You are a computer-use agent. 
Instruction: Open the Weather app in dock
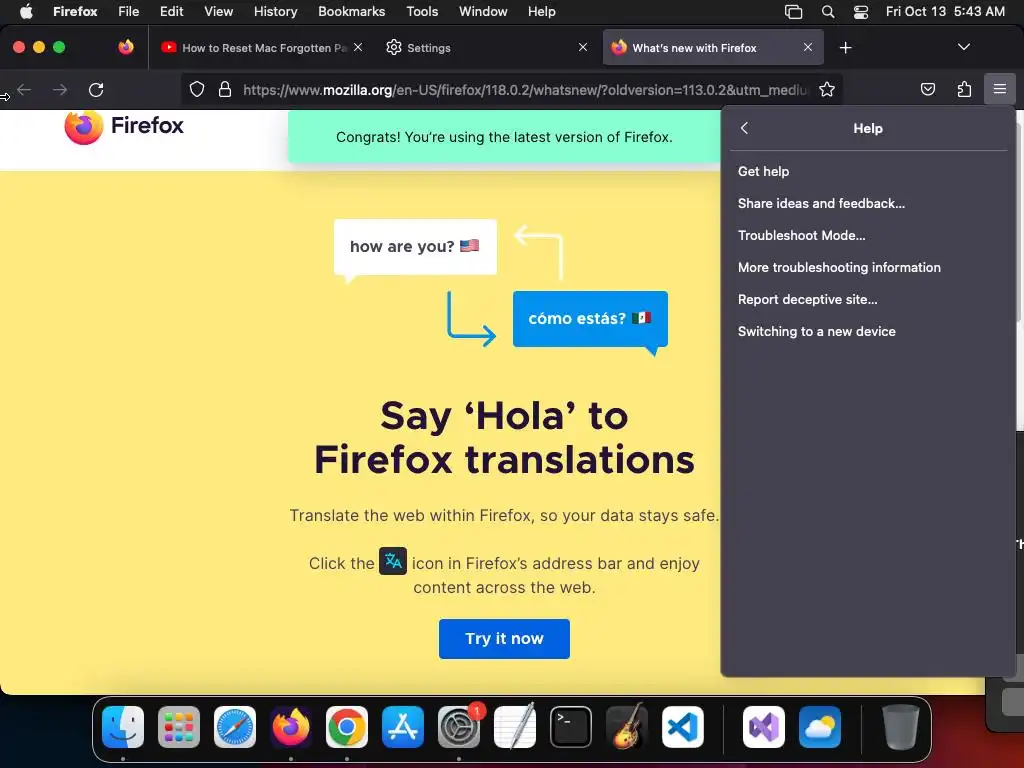click(x=820, y=727)
